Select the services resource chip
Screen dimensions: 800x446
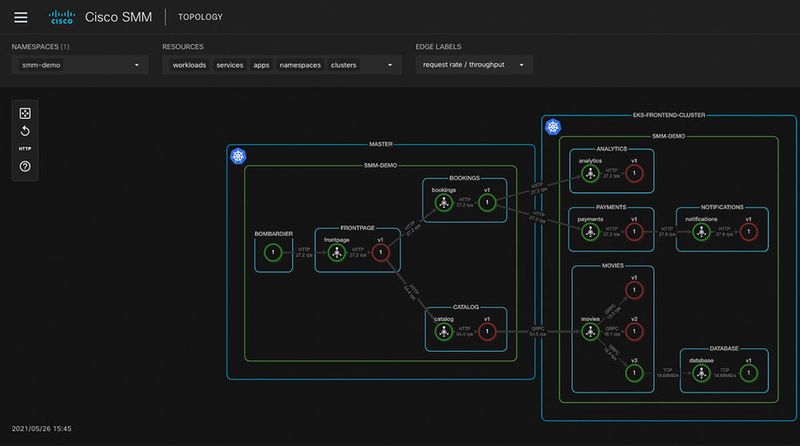point(229,65)
